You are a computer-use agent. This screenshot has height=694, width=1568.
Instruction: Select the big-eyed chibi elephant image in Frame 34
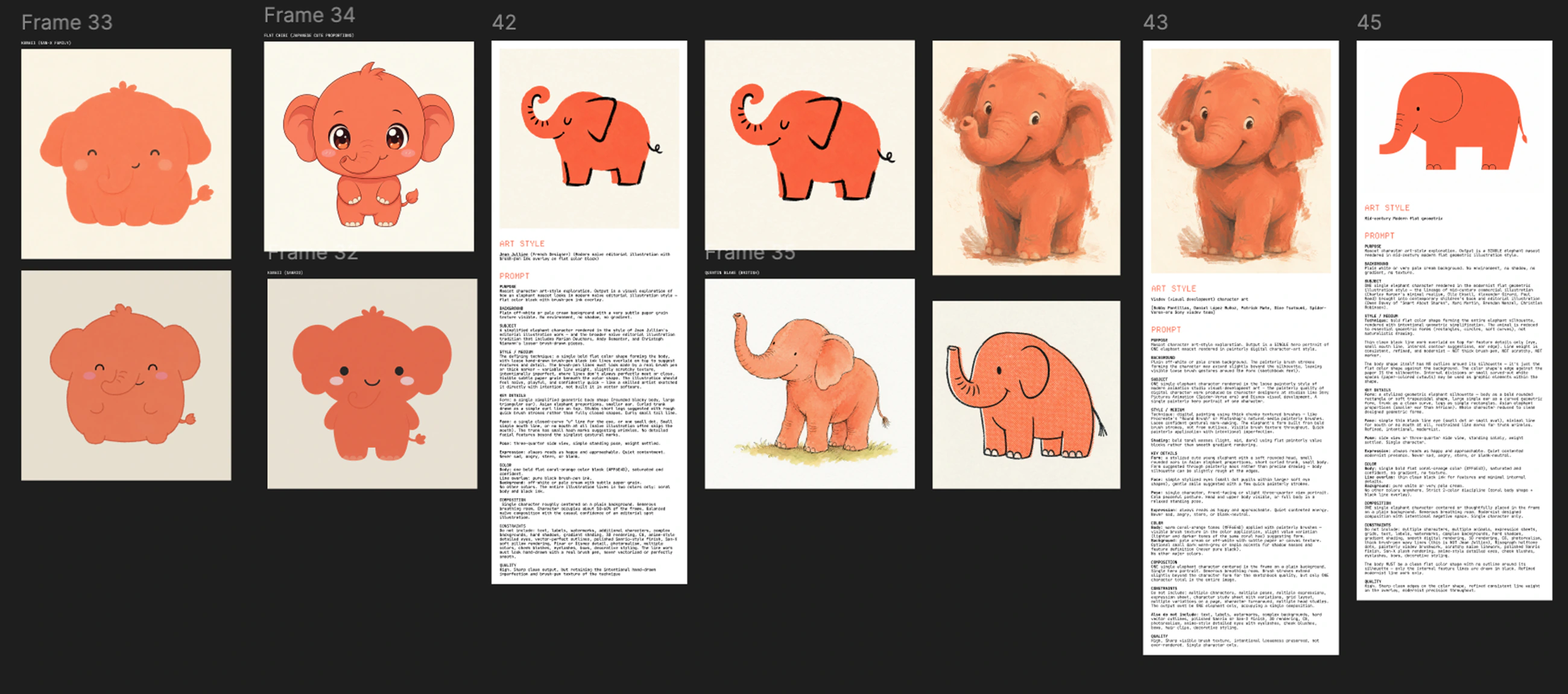pos(369,146)
